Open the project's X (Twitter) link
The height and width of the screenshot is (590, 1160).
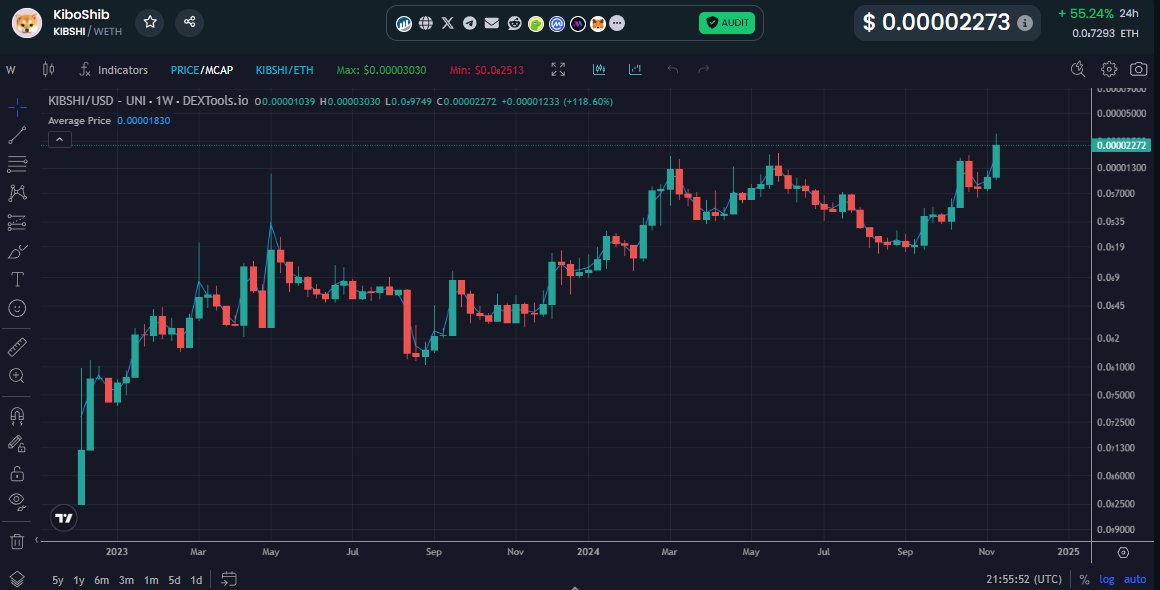point(448,23)
